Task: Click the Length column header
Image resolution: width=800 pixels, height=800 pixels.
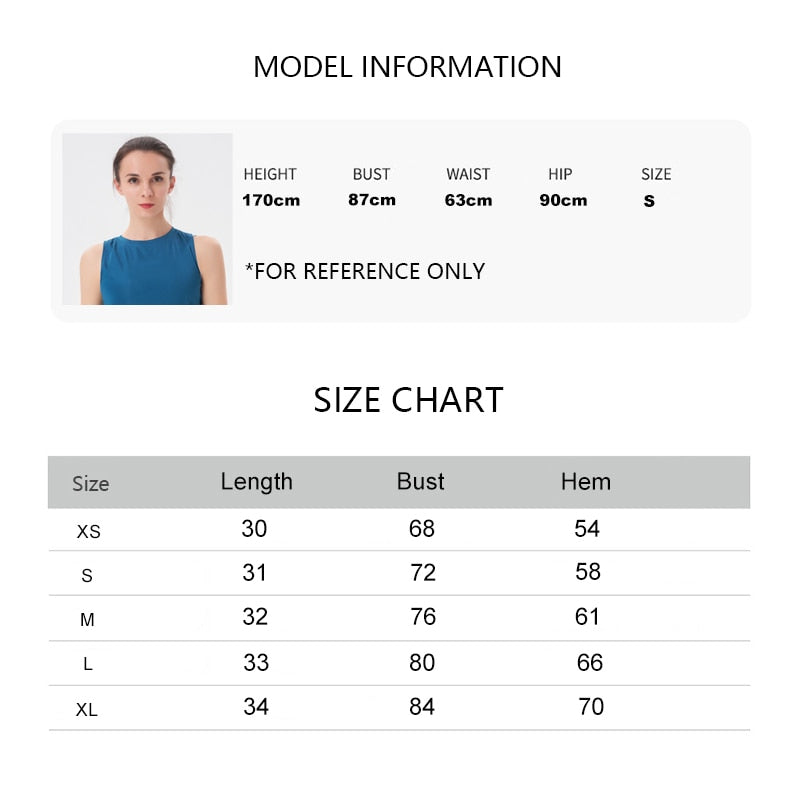Action: 256,482
